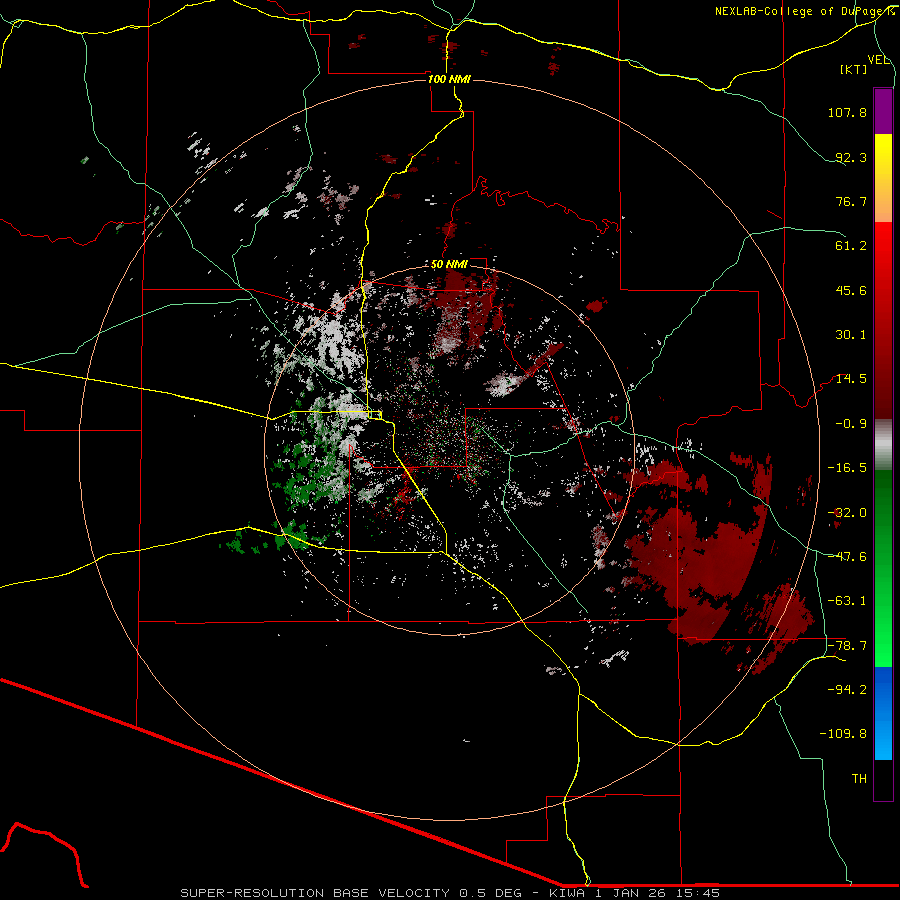Select the blue segment of the color bar

point(883,713)
